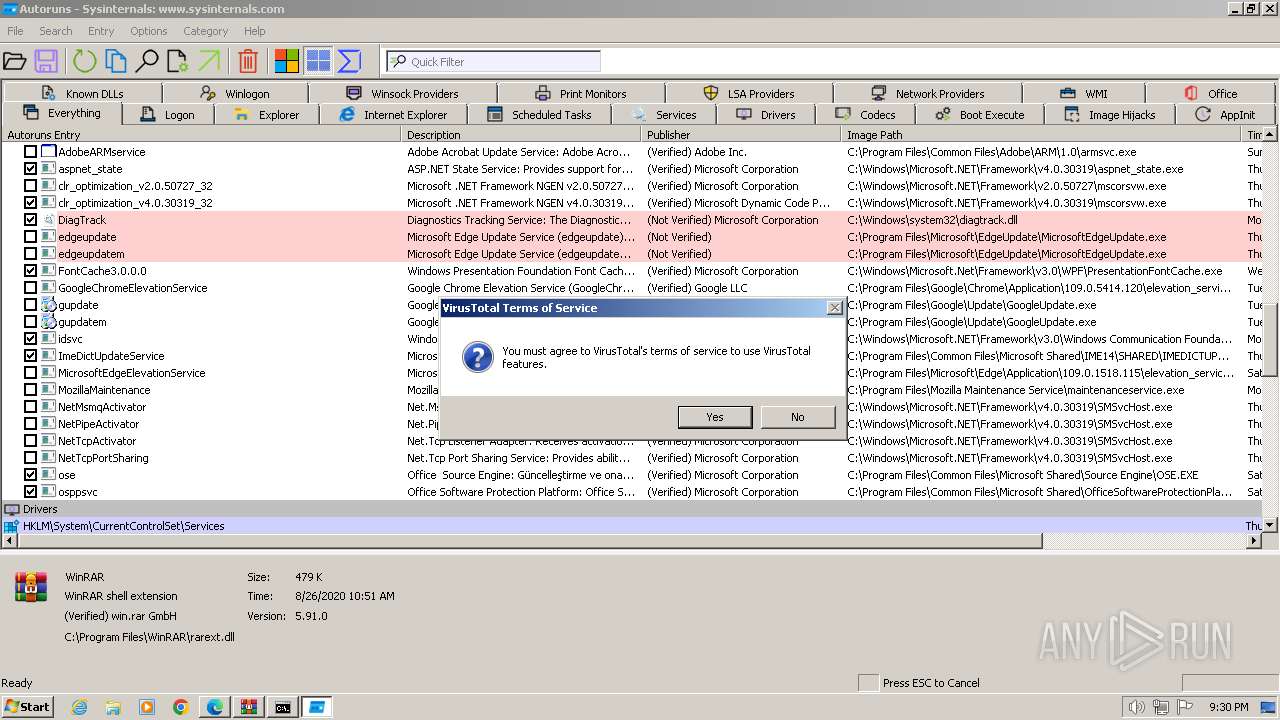Uncheck the osppsvc entry

pyautogui.click(x=30, y=492)
